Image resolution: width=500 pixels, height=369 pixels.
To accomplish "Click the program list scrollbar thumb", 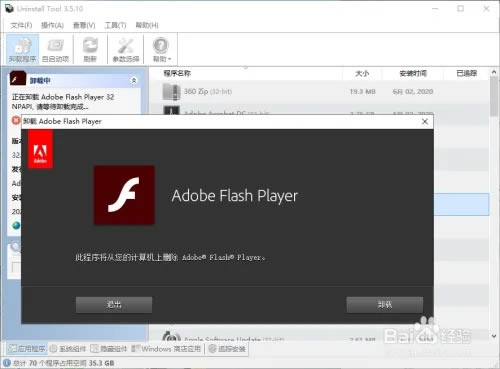I will click(494, 97).
